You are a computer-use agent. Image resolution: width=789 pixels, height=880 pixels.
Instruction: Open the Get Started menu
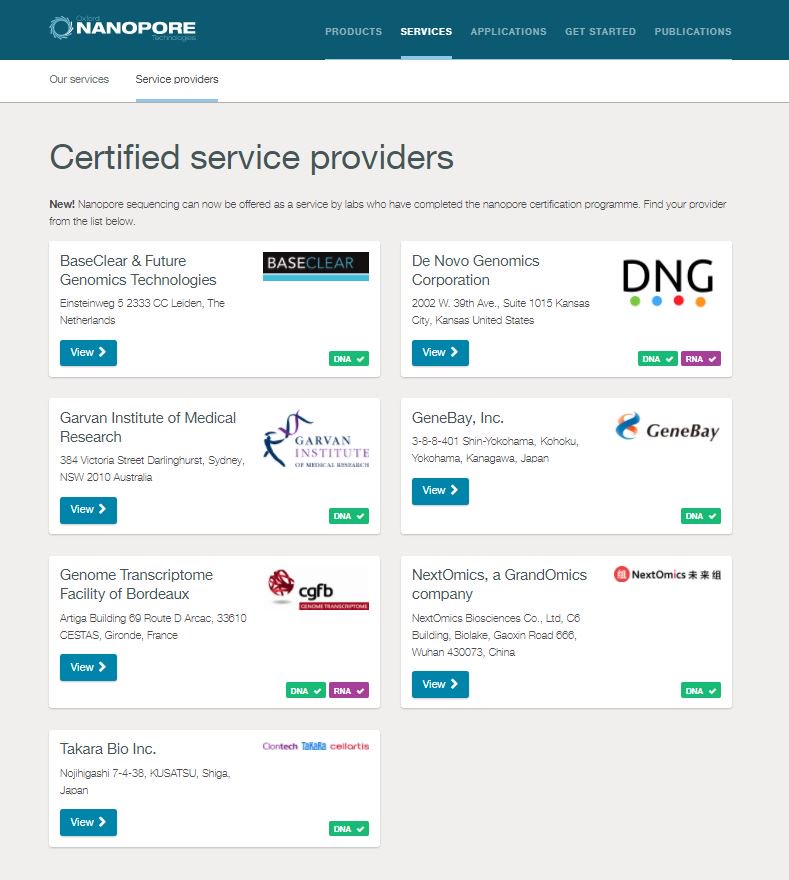(x=600, y=31)
